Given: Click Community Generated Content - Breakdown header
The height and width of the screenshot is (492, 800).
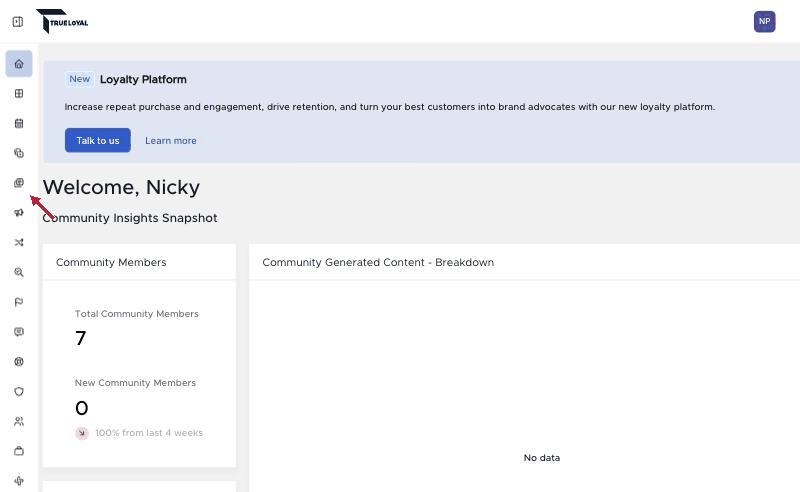Looking at the screenshot, I should (x=378, y=262).
